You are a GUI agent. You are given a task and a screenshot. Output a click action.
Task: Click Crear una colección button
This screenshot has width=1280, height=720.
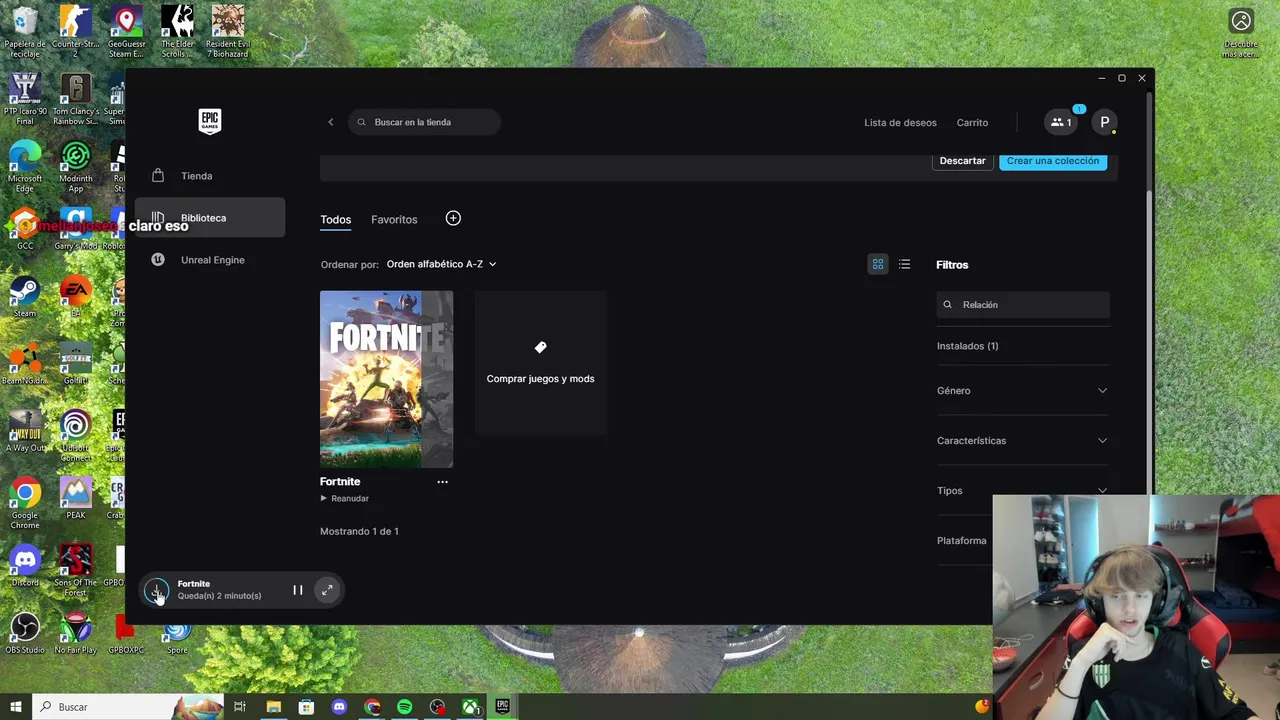pyautogui.click(x=1052, y=160)
